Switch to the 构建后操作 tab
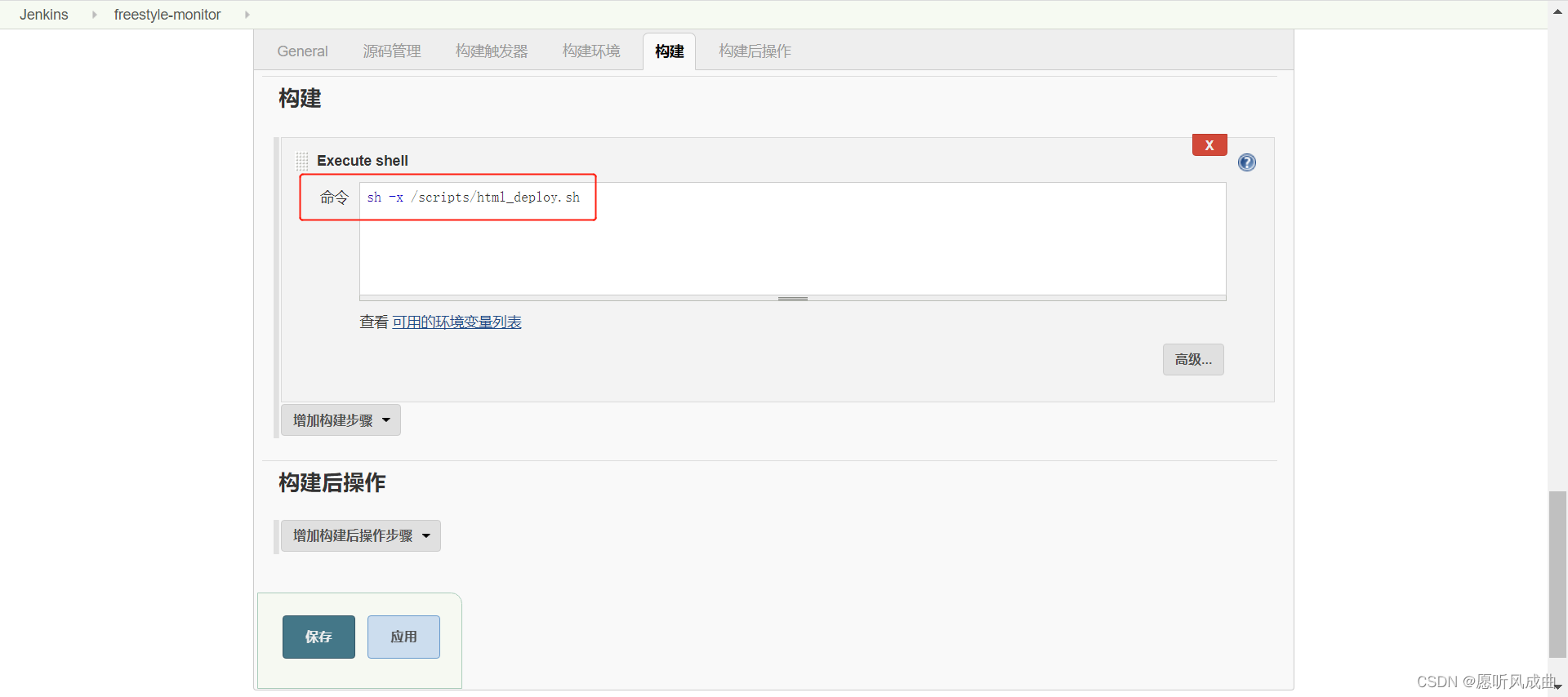Viewport: 1568px width, 697px height. coord(755,51)
